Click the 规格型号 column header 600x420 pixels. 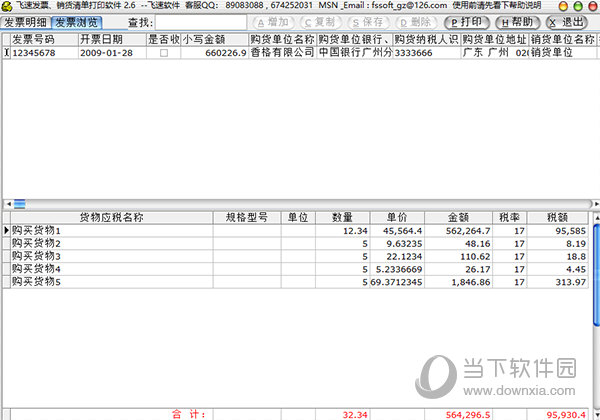[247, 218]
